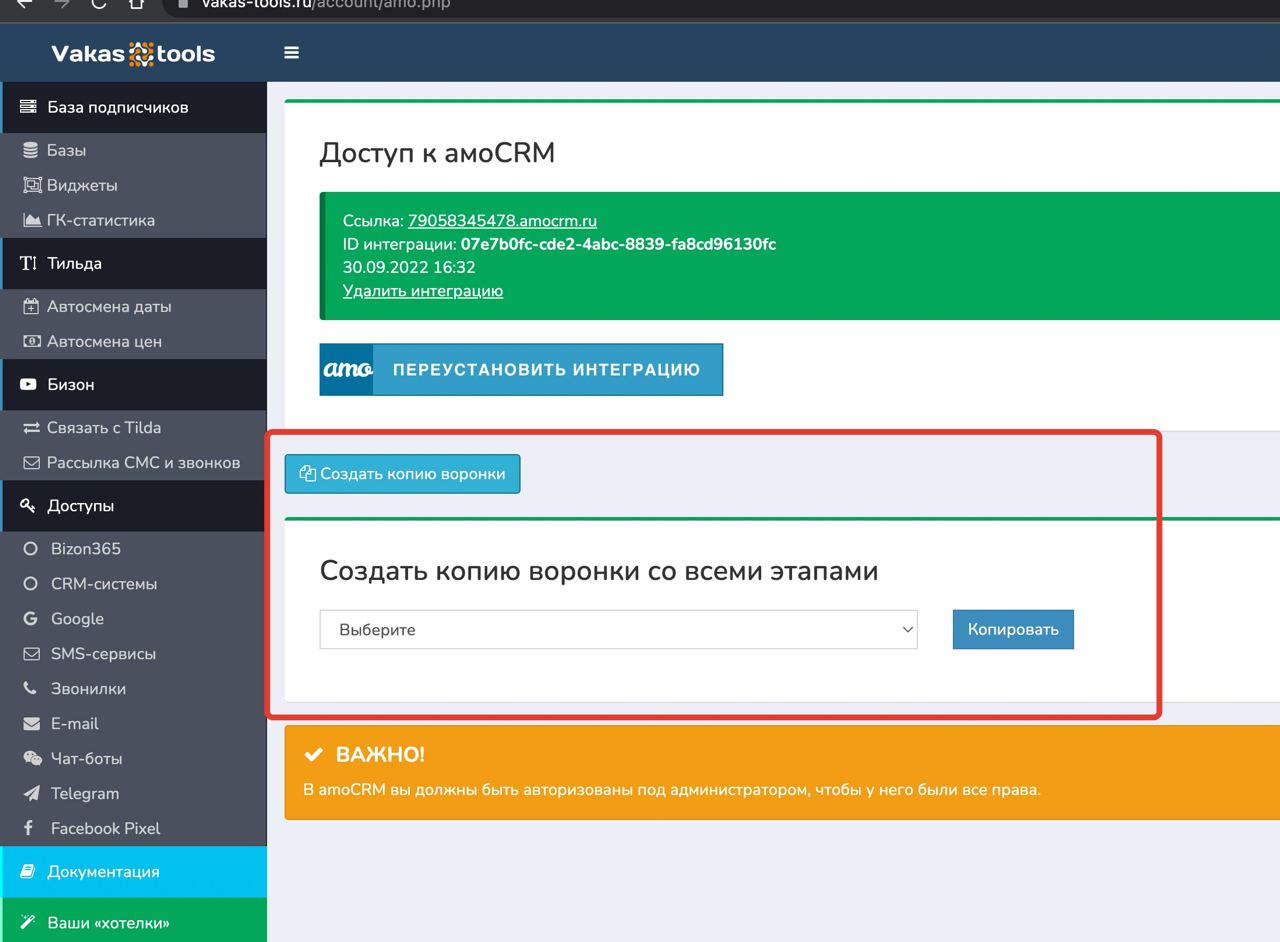
Task: Open Виджеты sidebar item
Action: [x=81, y=185]
